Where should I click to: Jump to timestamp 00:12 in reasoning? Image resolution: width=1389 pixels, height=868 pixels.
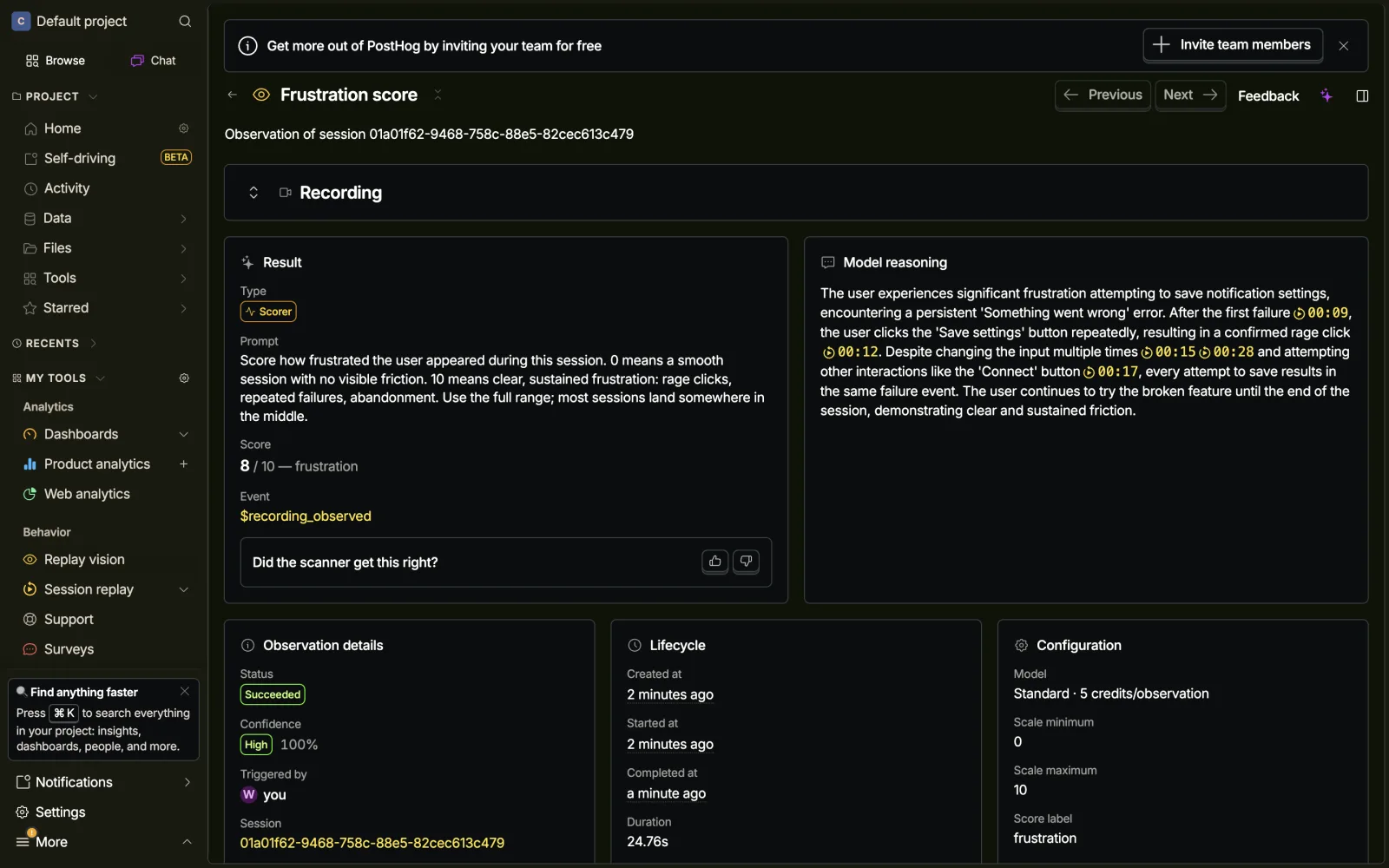click(850, 352)
